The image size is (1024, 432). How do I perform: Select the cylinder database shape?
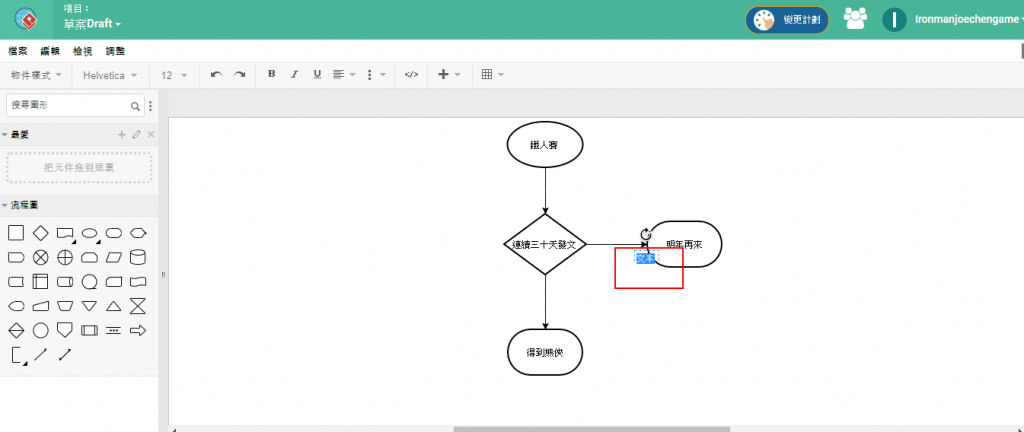(138, 258)
